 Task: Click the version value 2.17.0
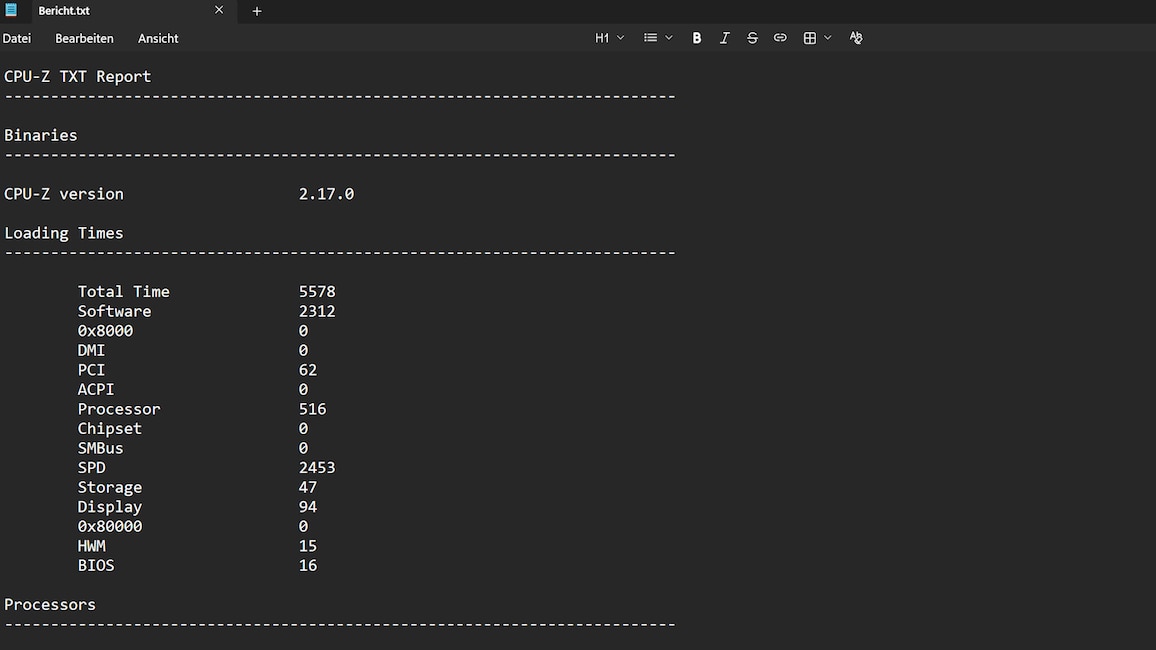pos(326,194)
